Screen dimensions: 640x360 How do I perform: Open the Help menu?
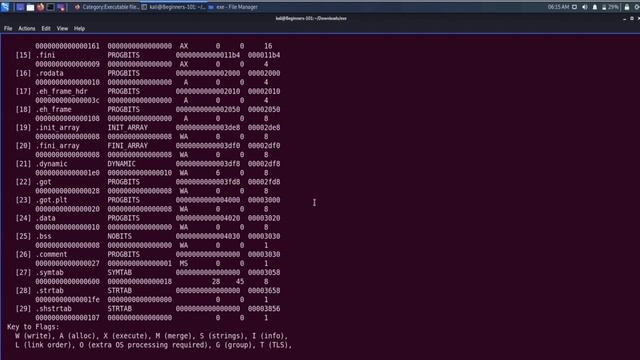(79, 29)
